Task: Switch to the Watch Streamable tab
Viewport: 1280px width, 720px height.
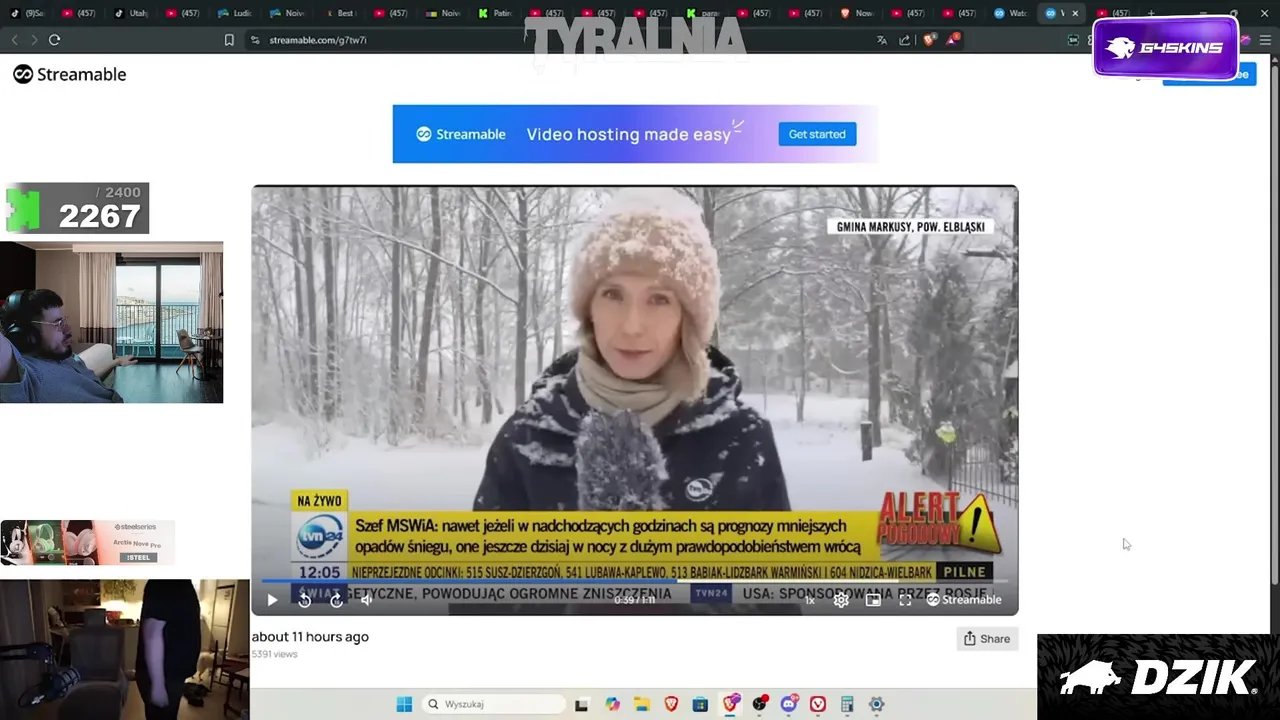Action: [1012, 13]
